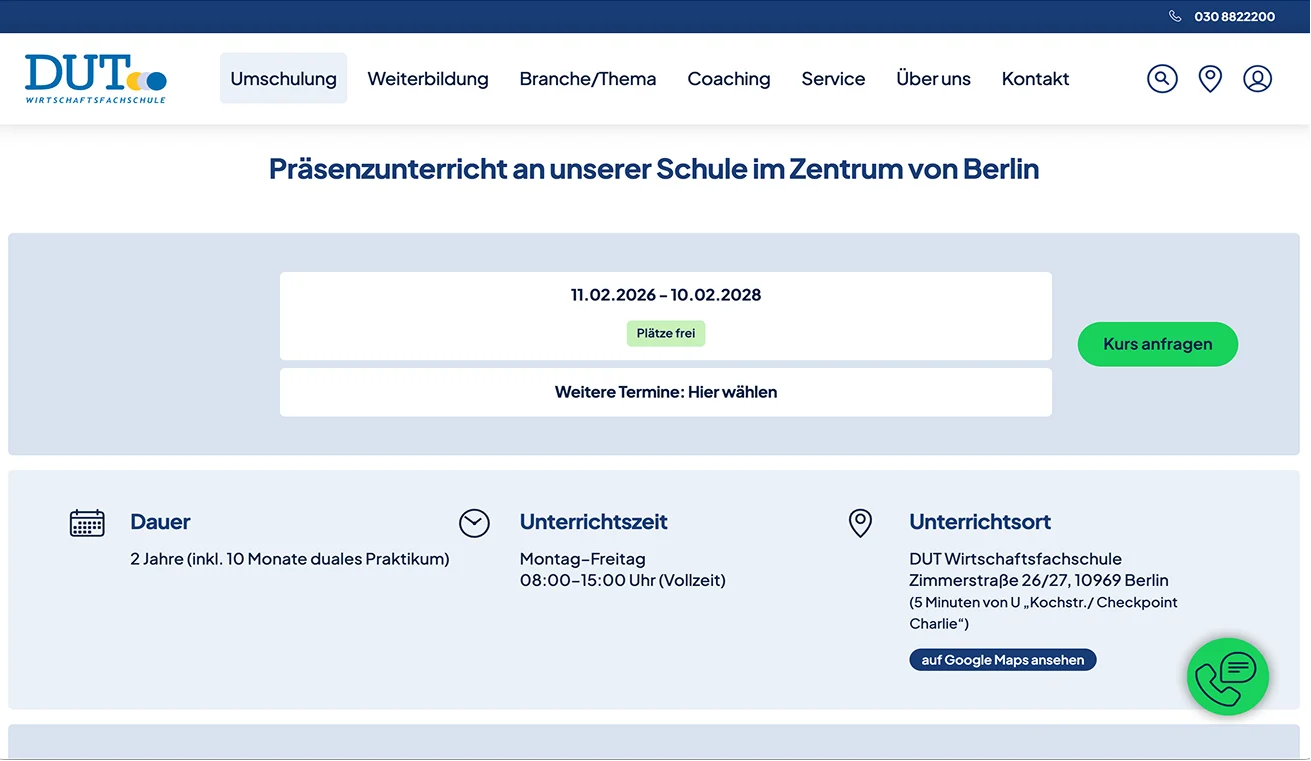The image size is (1311, 761).
Task: Click auf Google Maps ansehen
Action: (1002, 660)
